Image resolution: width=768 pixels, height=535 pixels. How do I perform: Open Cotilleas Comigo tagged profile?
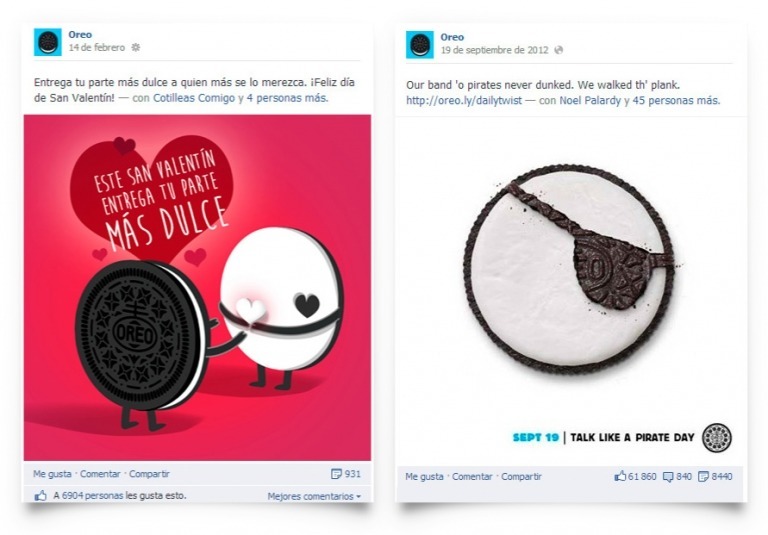tap(194, 98)
